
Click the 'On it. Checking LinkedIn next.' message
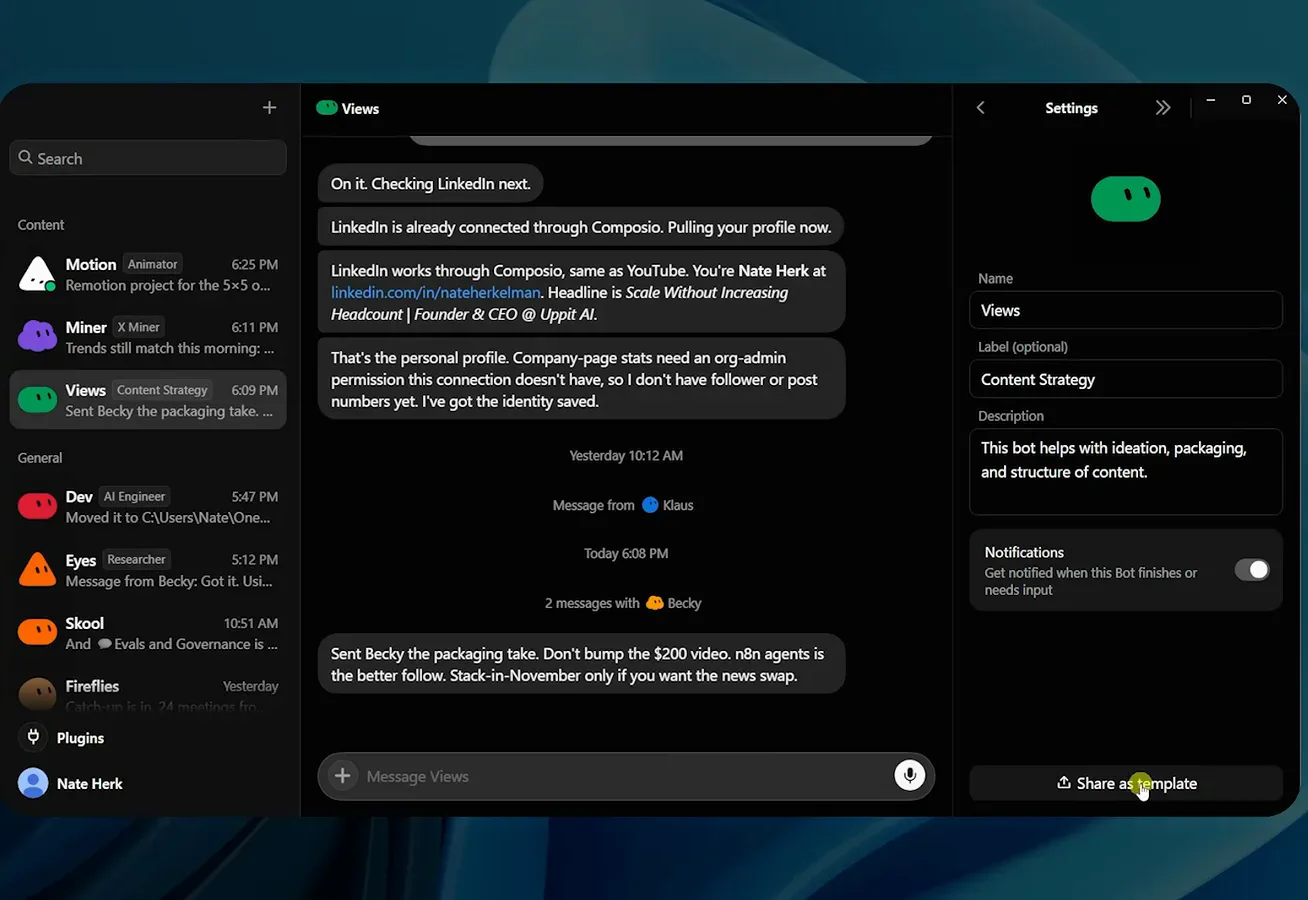[431, 184]
